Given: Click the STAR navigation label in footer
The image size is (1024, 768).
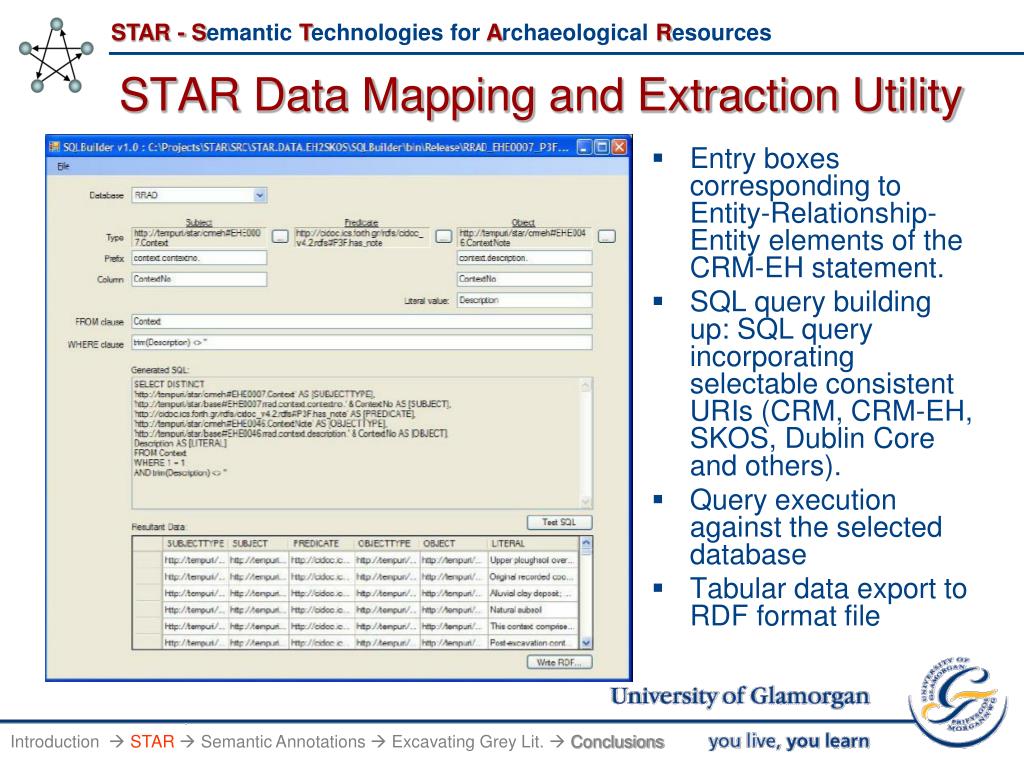Looking at the screenshot, I should click(152, 742).
